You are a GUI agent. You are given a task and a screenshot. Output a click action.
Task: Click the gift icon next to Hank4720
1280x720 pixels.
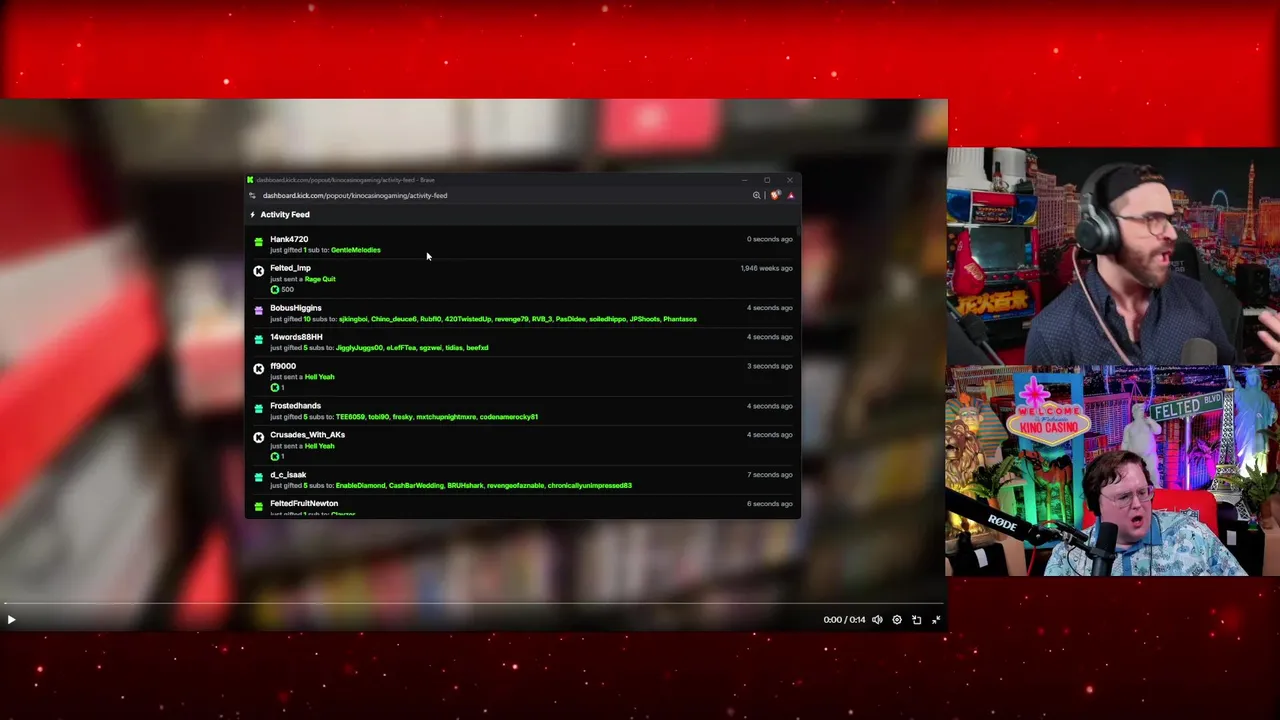[x=259, y=242]
